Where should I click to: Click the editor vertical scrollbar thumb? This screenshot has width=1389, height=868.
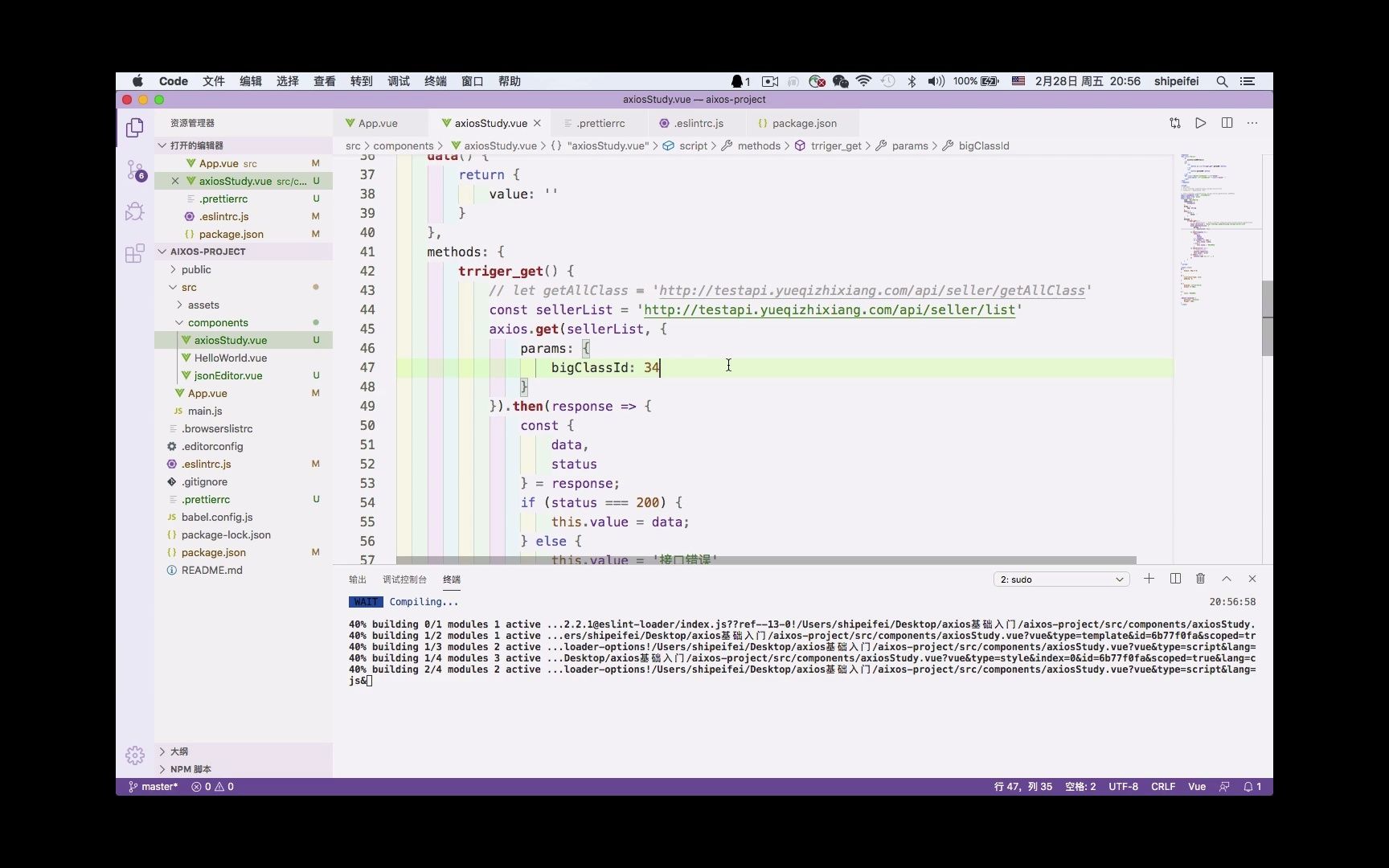click(1267, 318)
